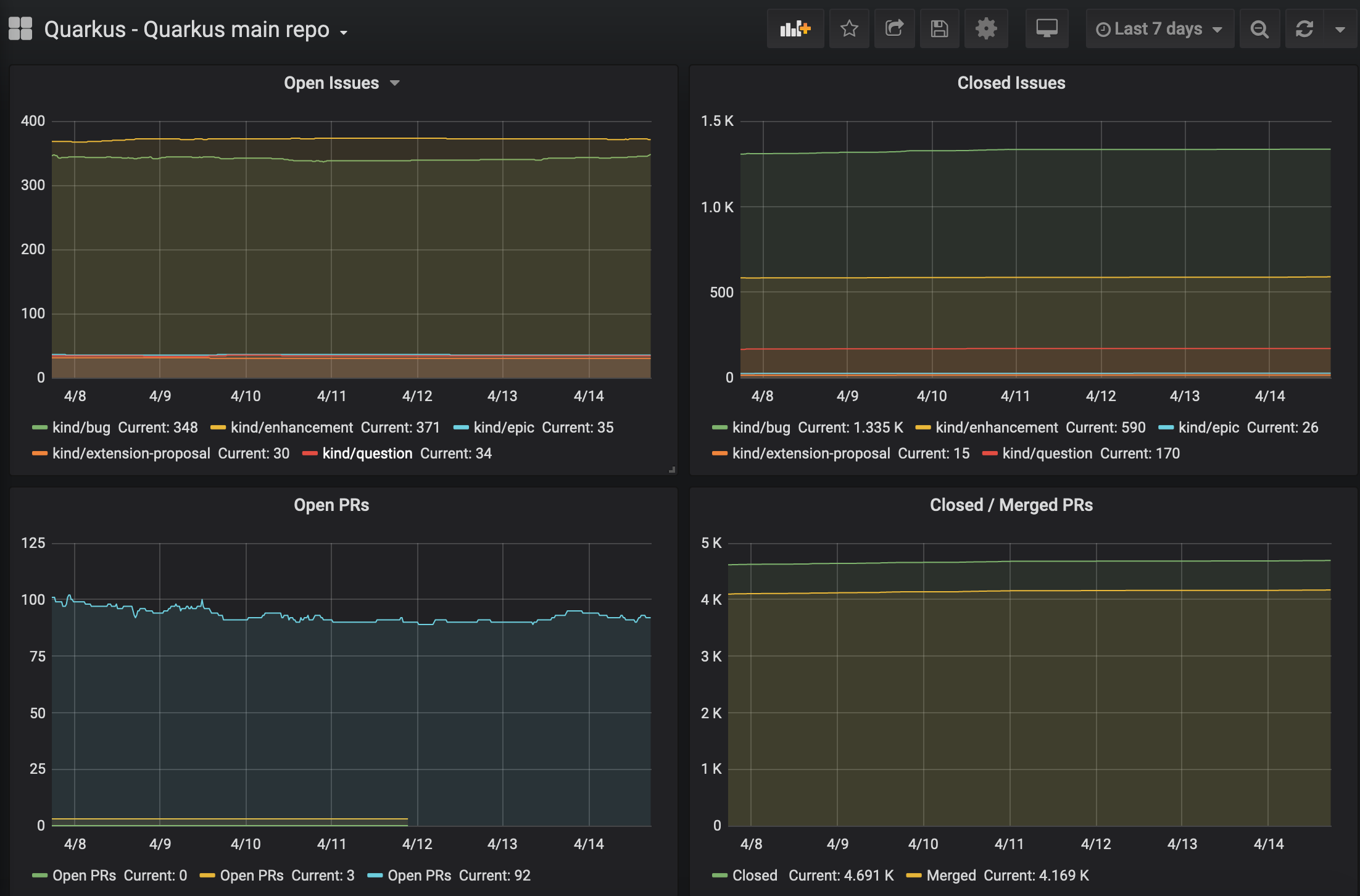Zoom out the time range
The height and width of the screenshot is (896, 1360).
(1259, 28)
